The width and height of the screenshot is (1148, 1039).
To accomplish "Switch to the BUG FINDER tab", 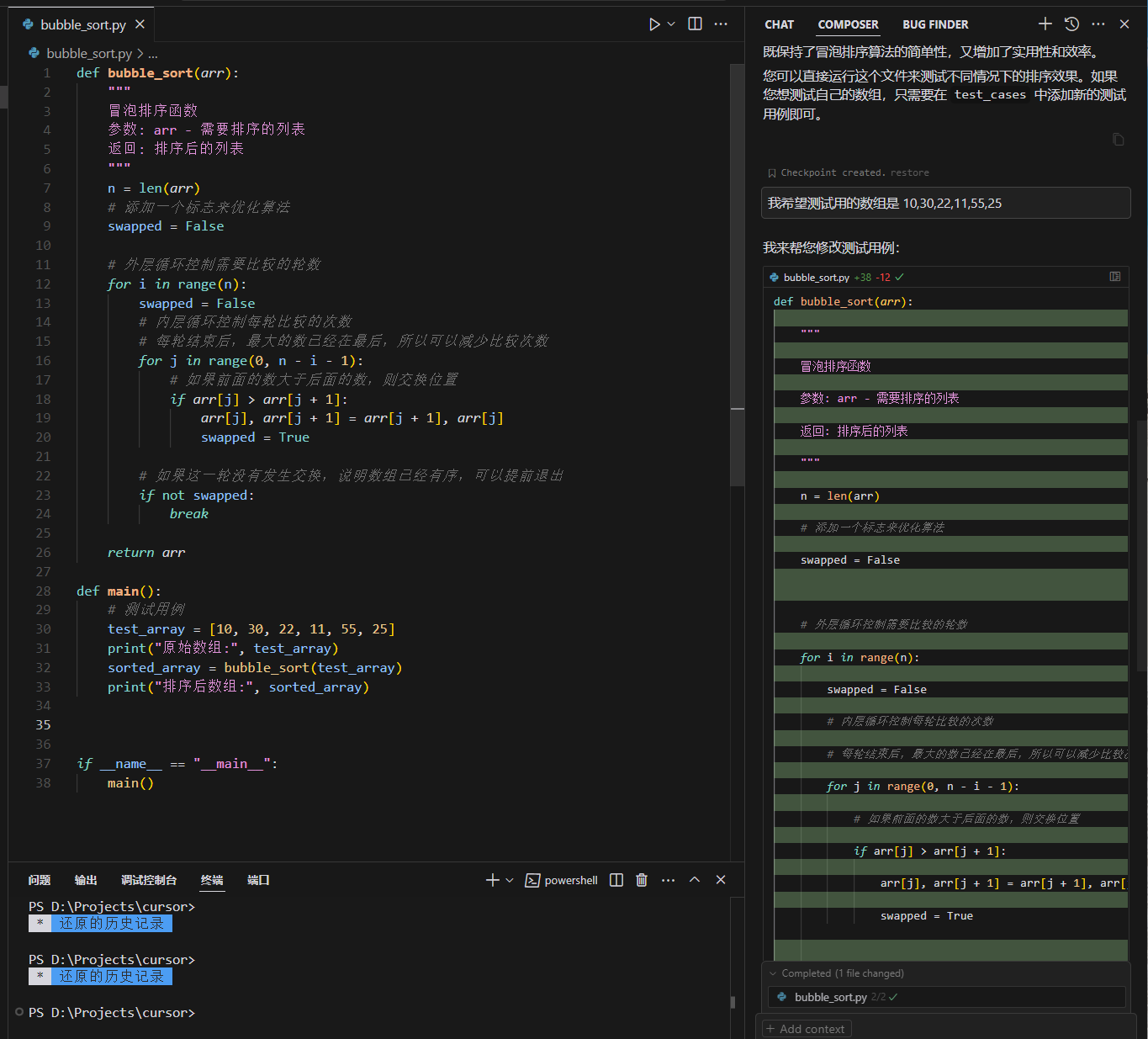I will click(935, 24).
